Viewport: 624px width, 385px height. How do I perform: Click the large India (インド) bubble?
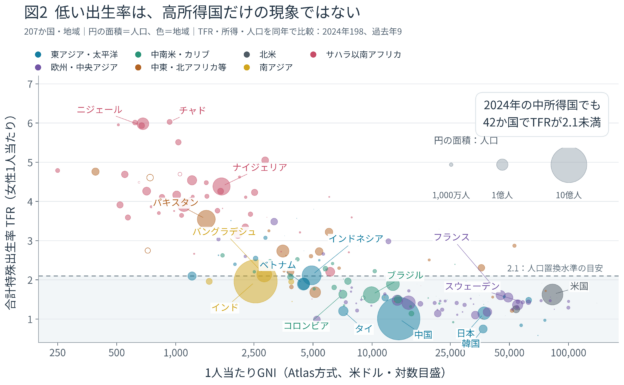(x=255, y=281)
